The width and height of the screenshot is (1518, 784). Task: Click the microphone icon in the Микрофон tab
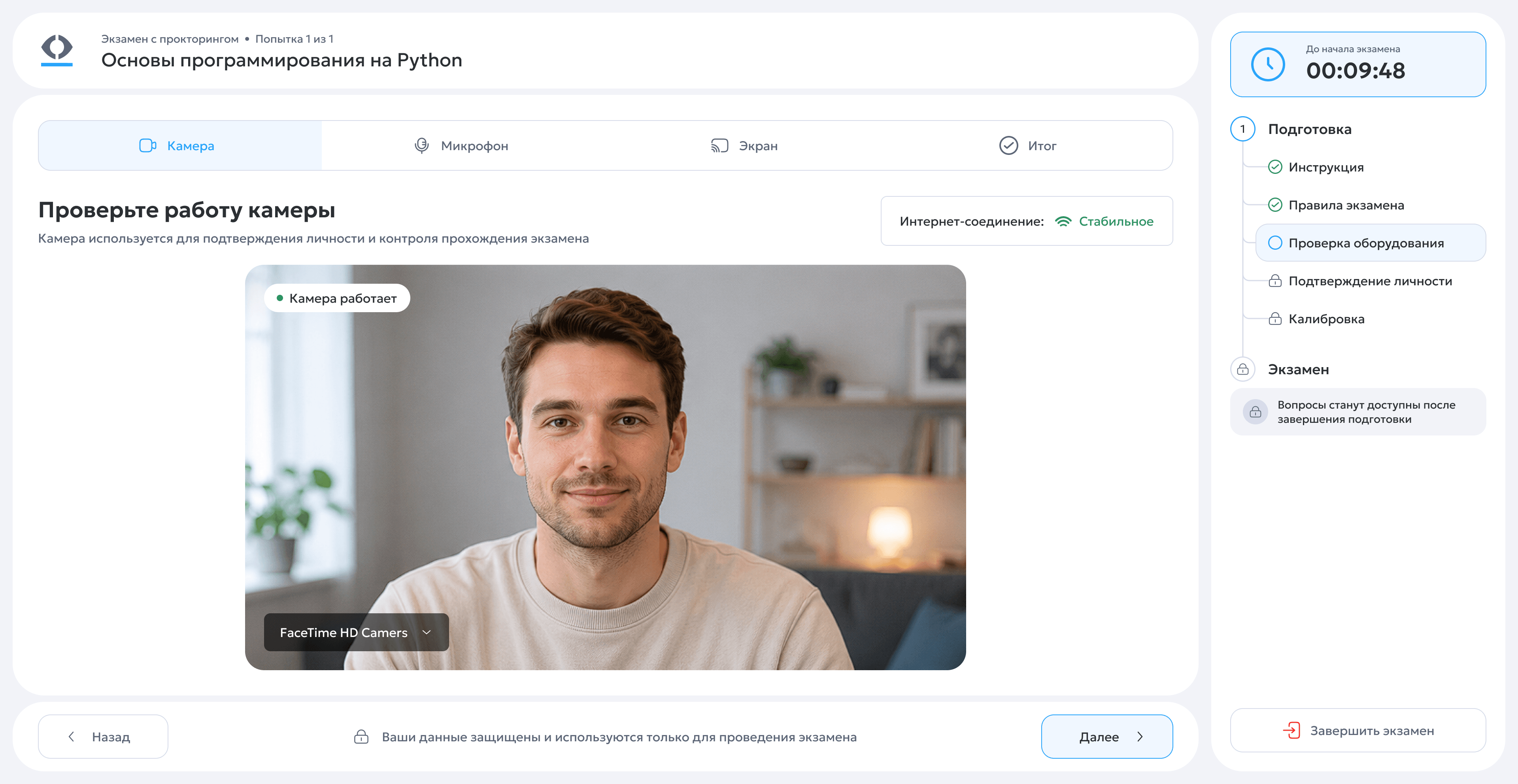click(x=421, y=145)
